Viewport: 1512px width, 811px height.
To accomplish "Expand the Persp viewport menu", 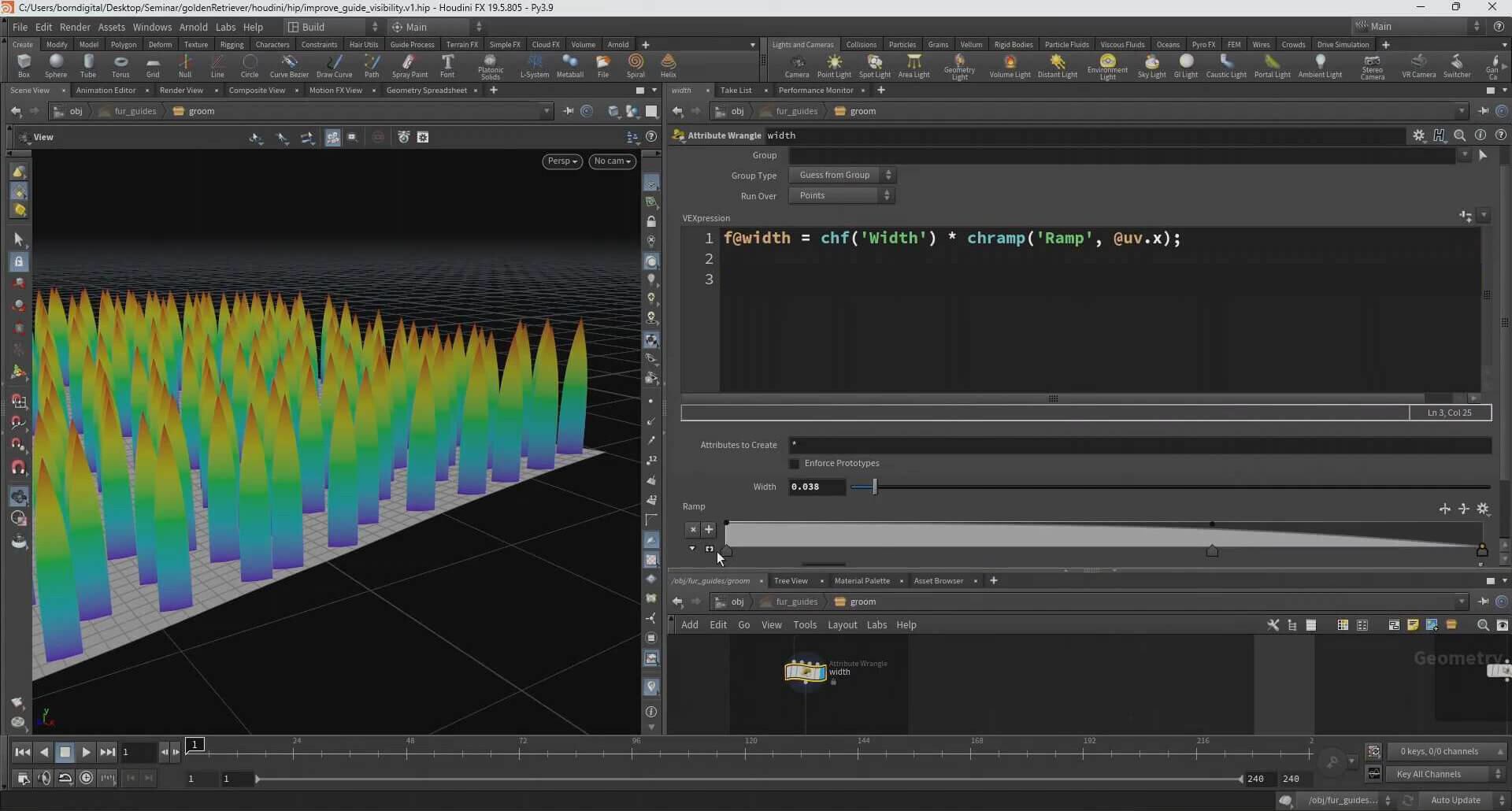I will [x=562, y=161].
